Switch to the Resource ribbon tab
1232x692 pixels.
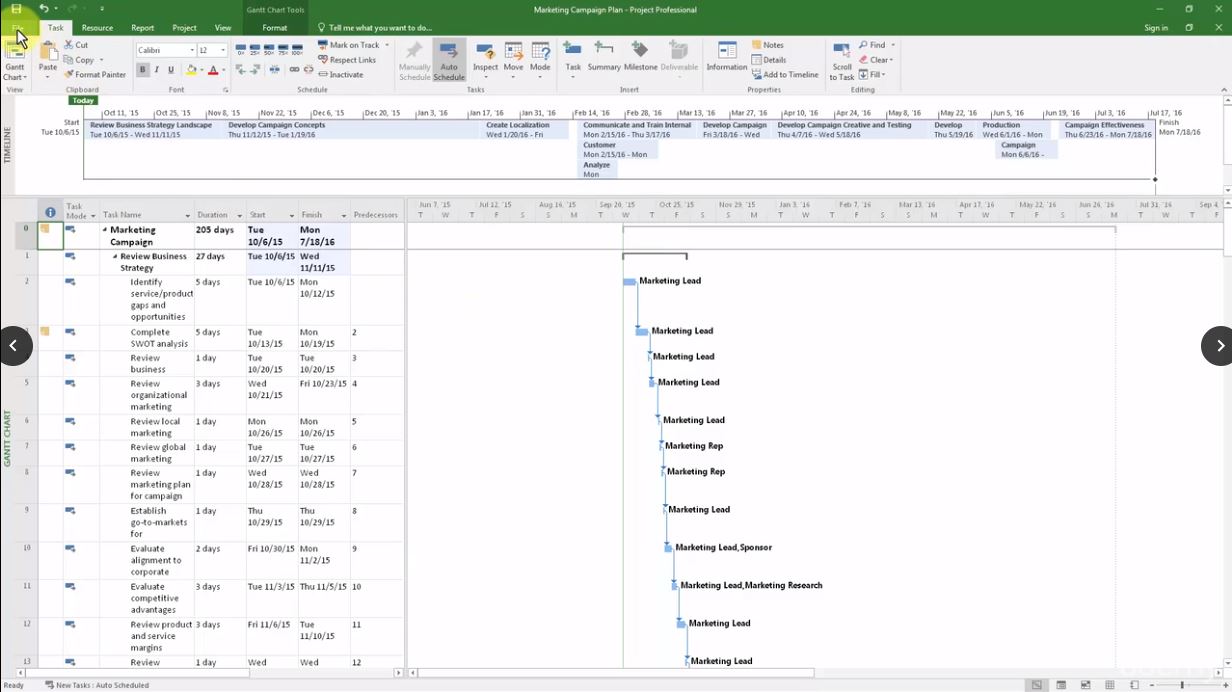tap(97, 28)
